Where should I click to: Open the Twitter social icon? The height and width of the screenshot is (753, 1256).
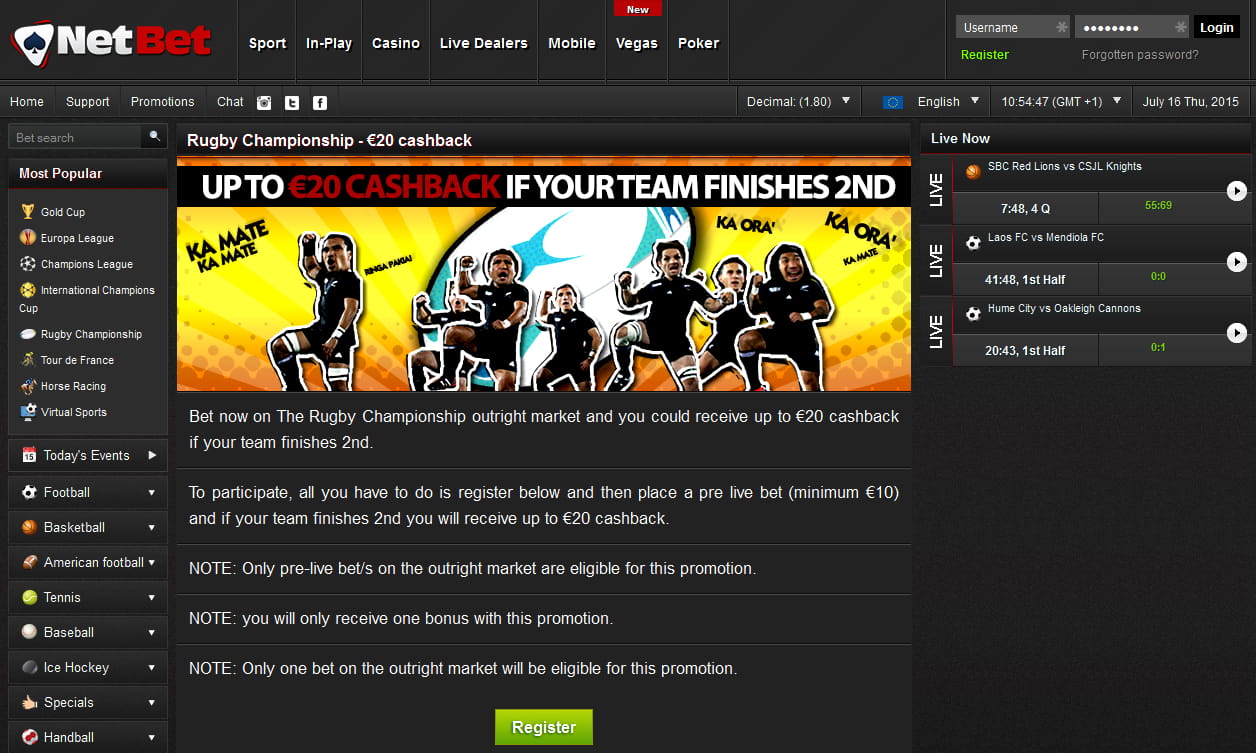[292, 102]
